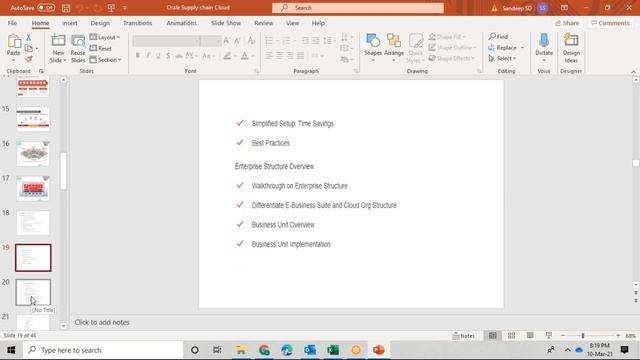The image size is (640, 360).
Task: Click the Save icon in title bar
Action: pos(66,8)
